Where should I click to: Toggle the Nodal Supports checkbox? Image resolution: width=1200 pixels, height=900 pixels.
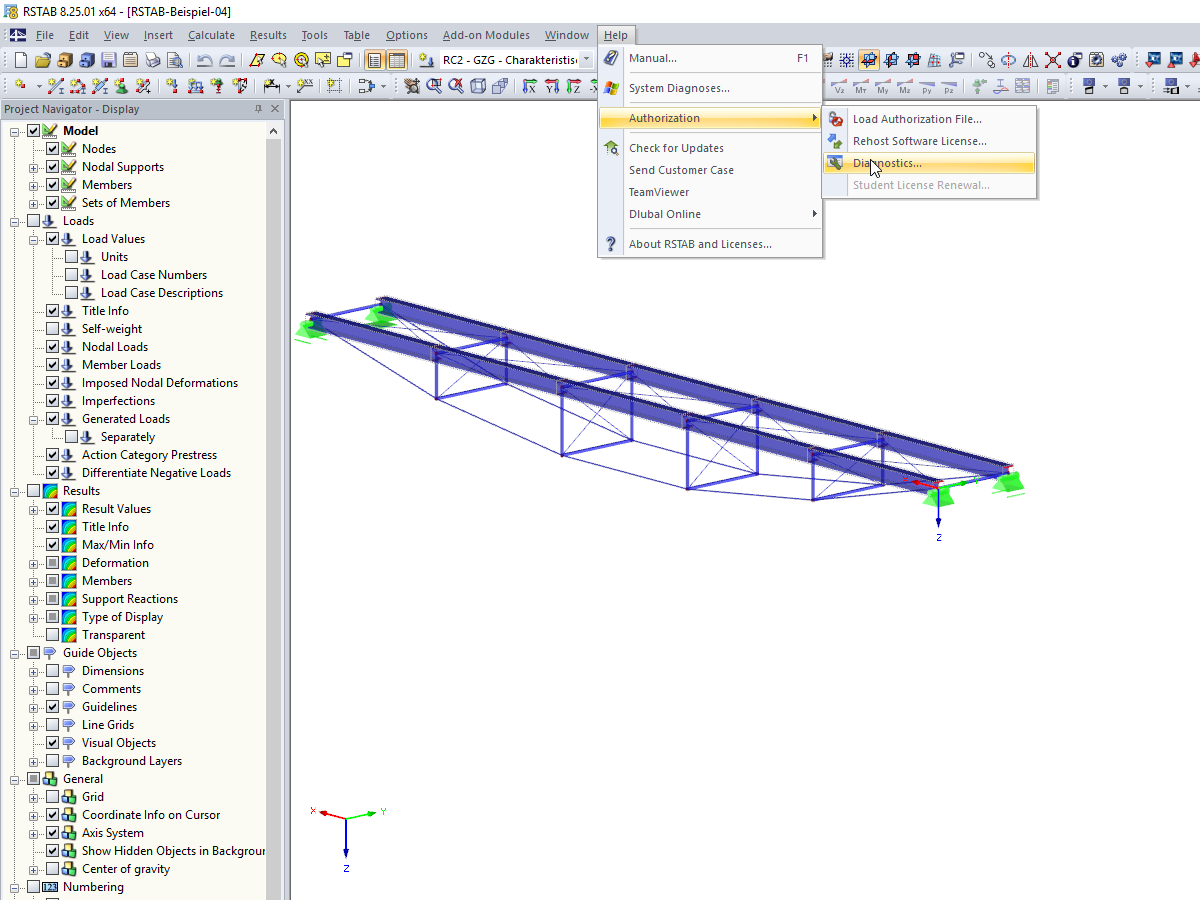click(53, 167)
